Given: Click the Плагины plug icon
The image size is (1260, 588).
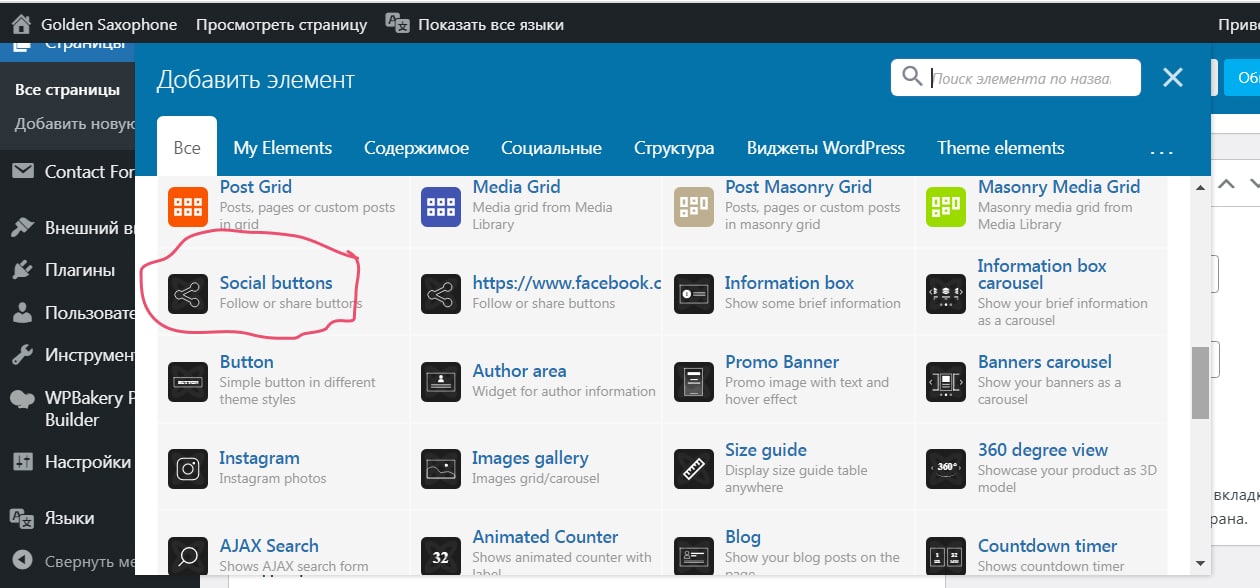Looking at the screenshot, I should pyautogui.click(x=22, y=270).
